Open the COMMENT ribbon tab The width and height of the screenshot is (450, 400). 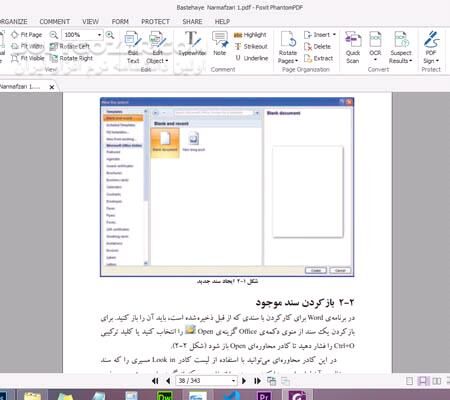(x=55, y=22)
